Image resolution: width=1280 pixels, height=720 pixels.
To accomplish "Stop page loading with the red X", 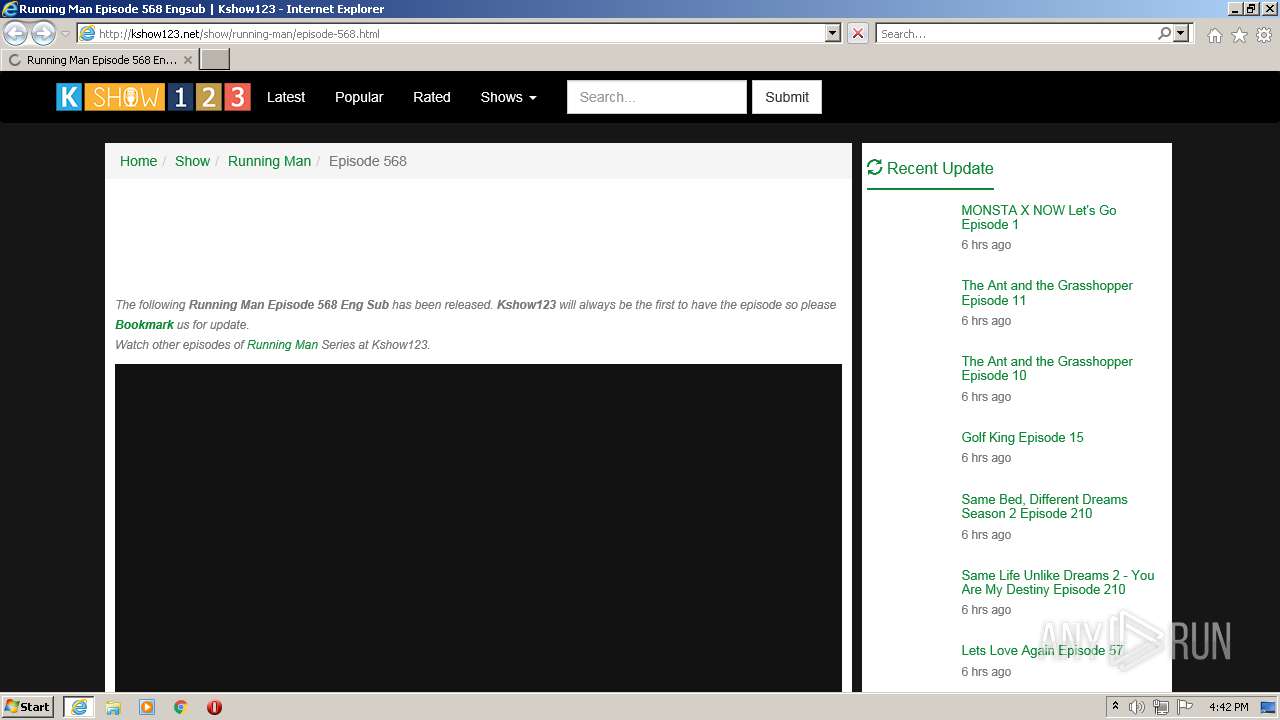I will [x=858, y=33].
